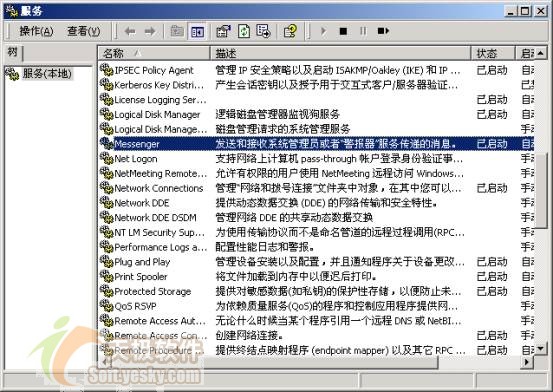Open the 操作(A) menu
The height and width of the screenshot is (392, 553).
36,31
